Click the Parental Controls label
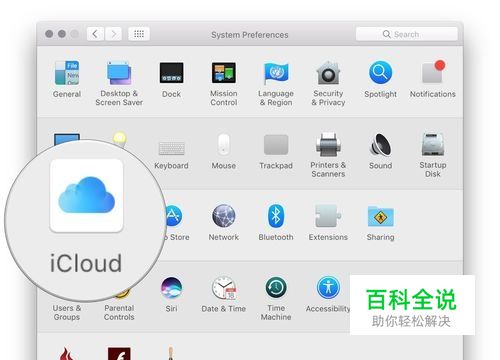Viewport: 500px width, 360px height. (x=119, y=313)
